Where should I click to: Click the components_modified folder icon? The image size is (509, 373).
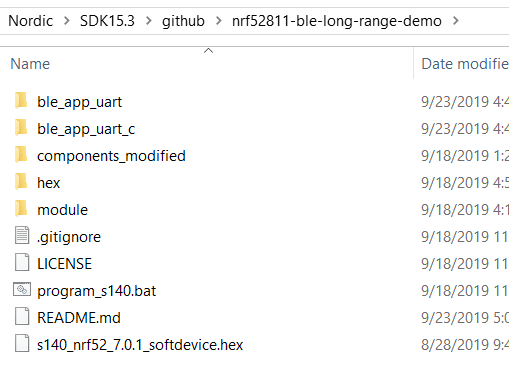(x=21, y=155)
